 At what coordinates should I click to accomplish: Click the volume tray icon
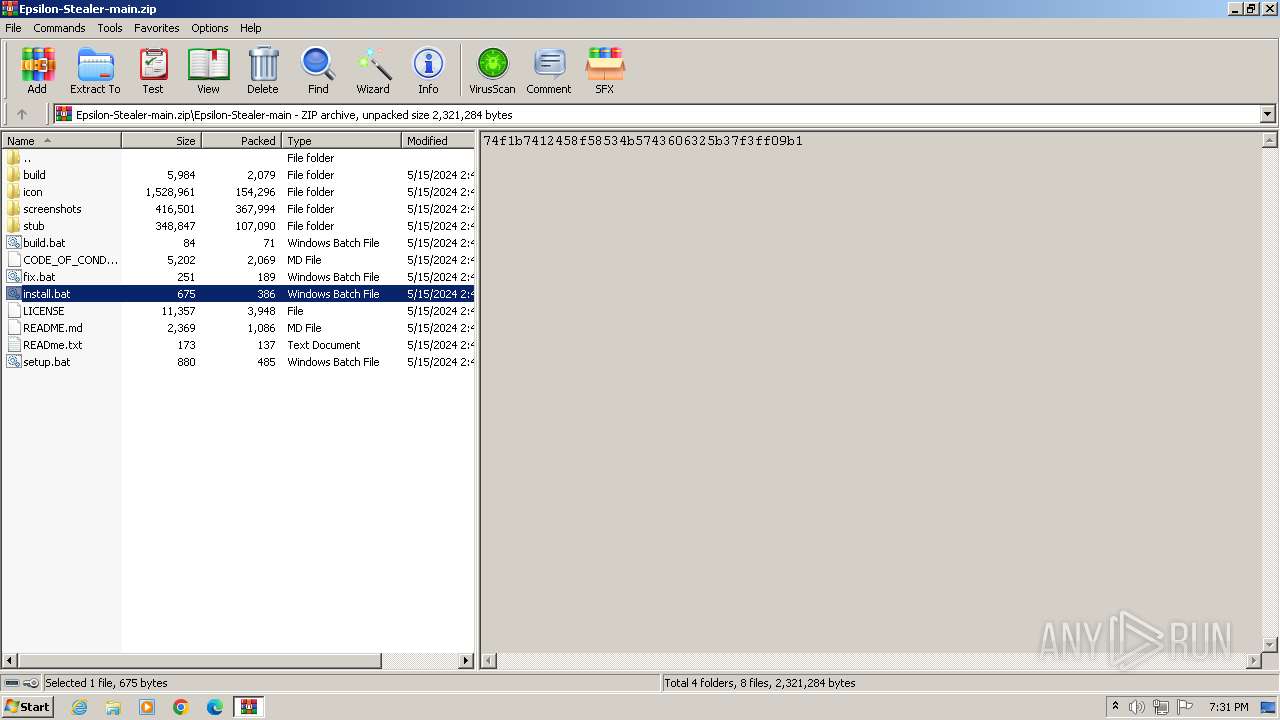click(1137, 707)
